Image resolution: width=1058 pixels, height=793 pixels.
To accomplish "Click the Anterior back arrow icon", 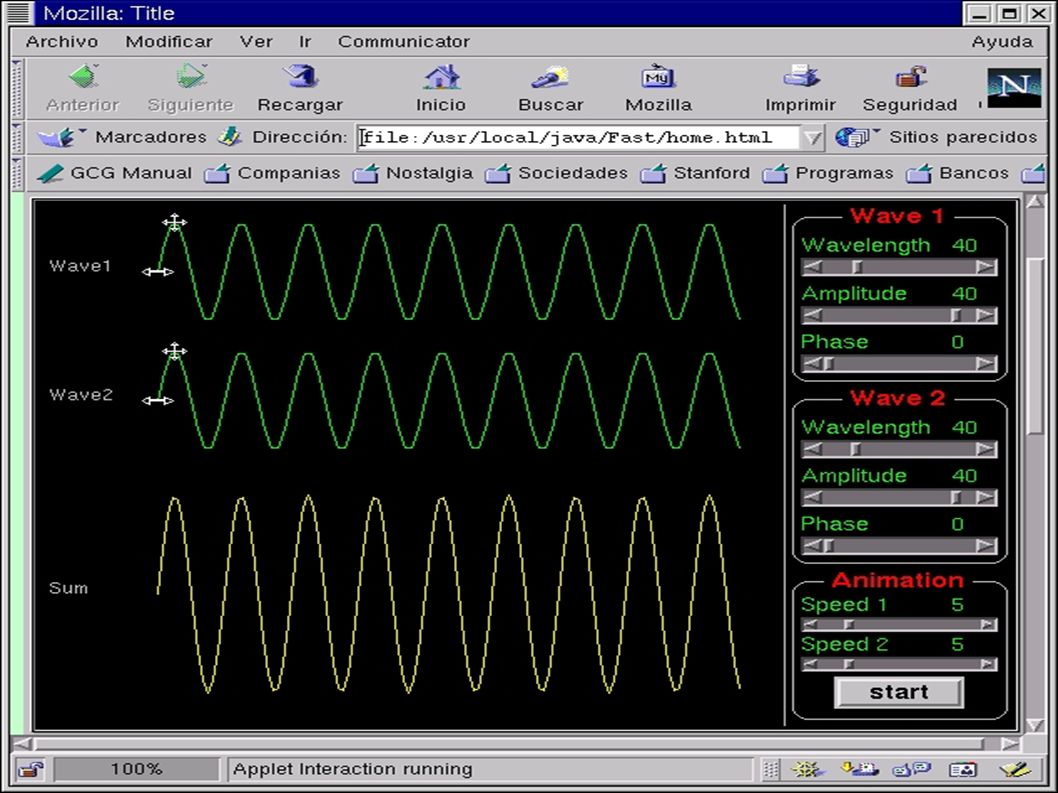I will (84, 77).
